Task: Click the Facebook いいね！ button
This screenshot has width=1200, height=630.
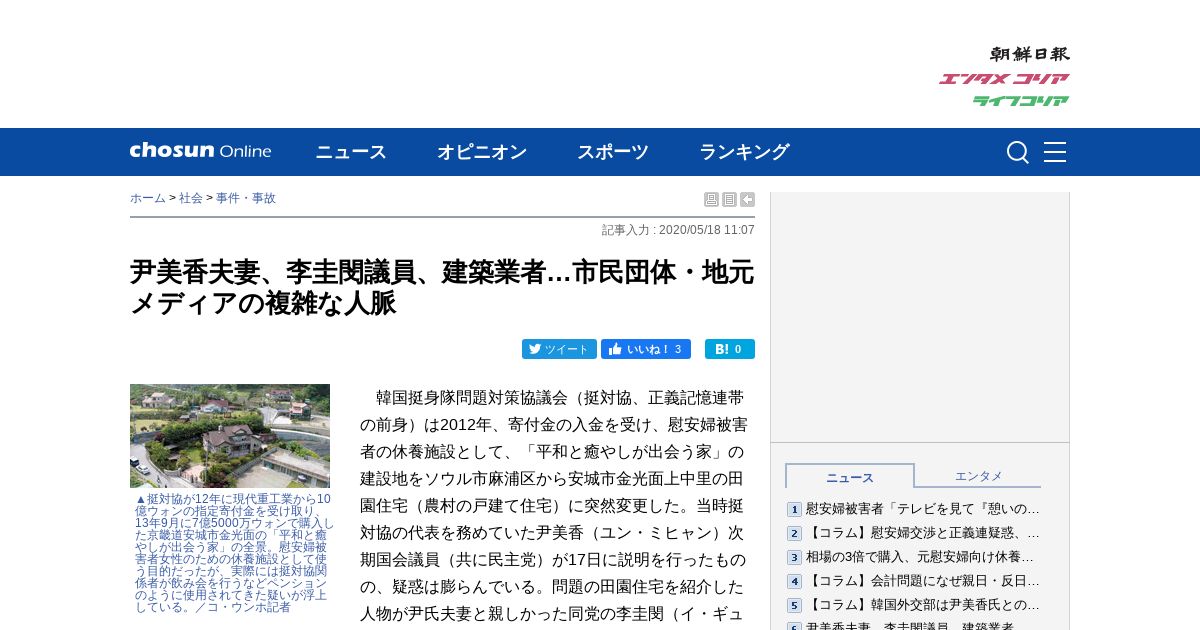Action: [x=645, y=349]
